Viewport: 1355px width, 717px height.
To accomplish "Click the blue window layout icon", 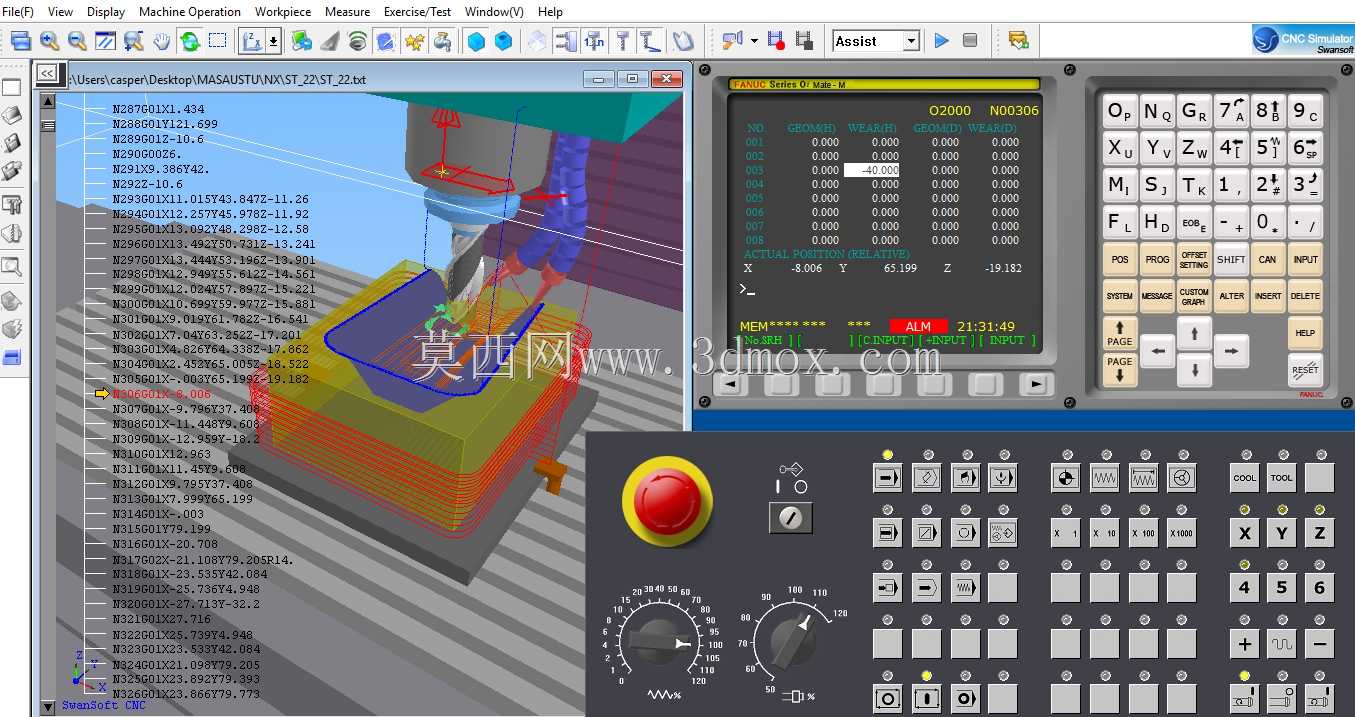I will click(21, 41).
